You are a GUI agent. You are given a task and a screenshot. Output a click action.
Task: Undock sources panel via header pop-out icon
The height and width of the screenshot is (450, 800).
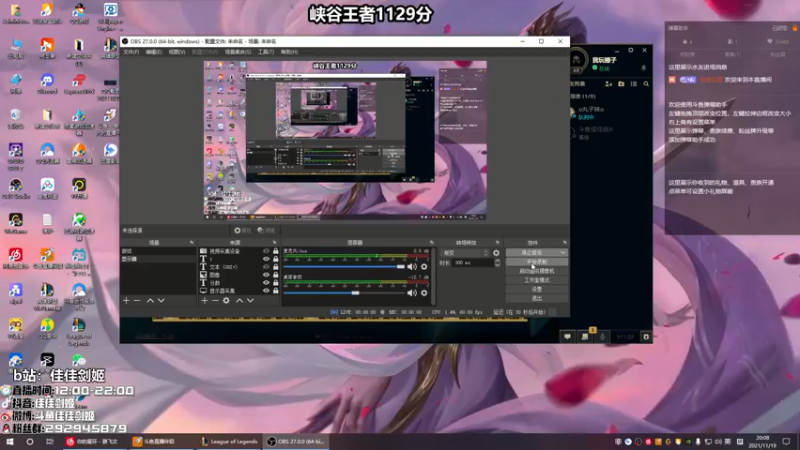tap(274, 242)
